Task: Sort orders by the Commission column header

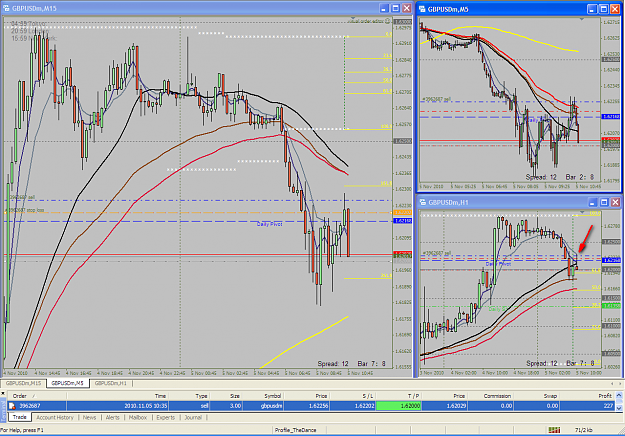Action: coord(491,396)
